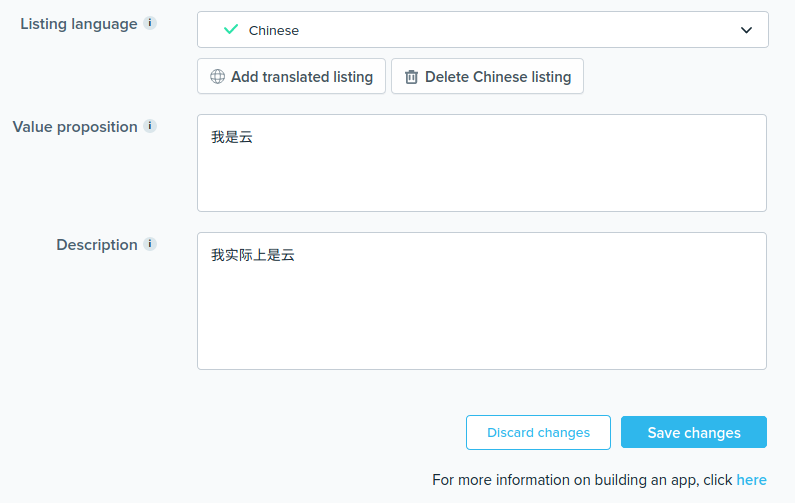Click the trash can icon

pyautogui.click(x=411, y=77)
